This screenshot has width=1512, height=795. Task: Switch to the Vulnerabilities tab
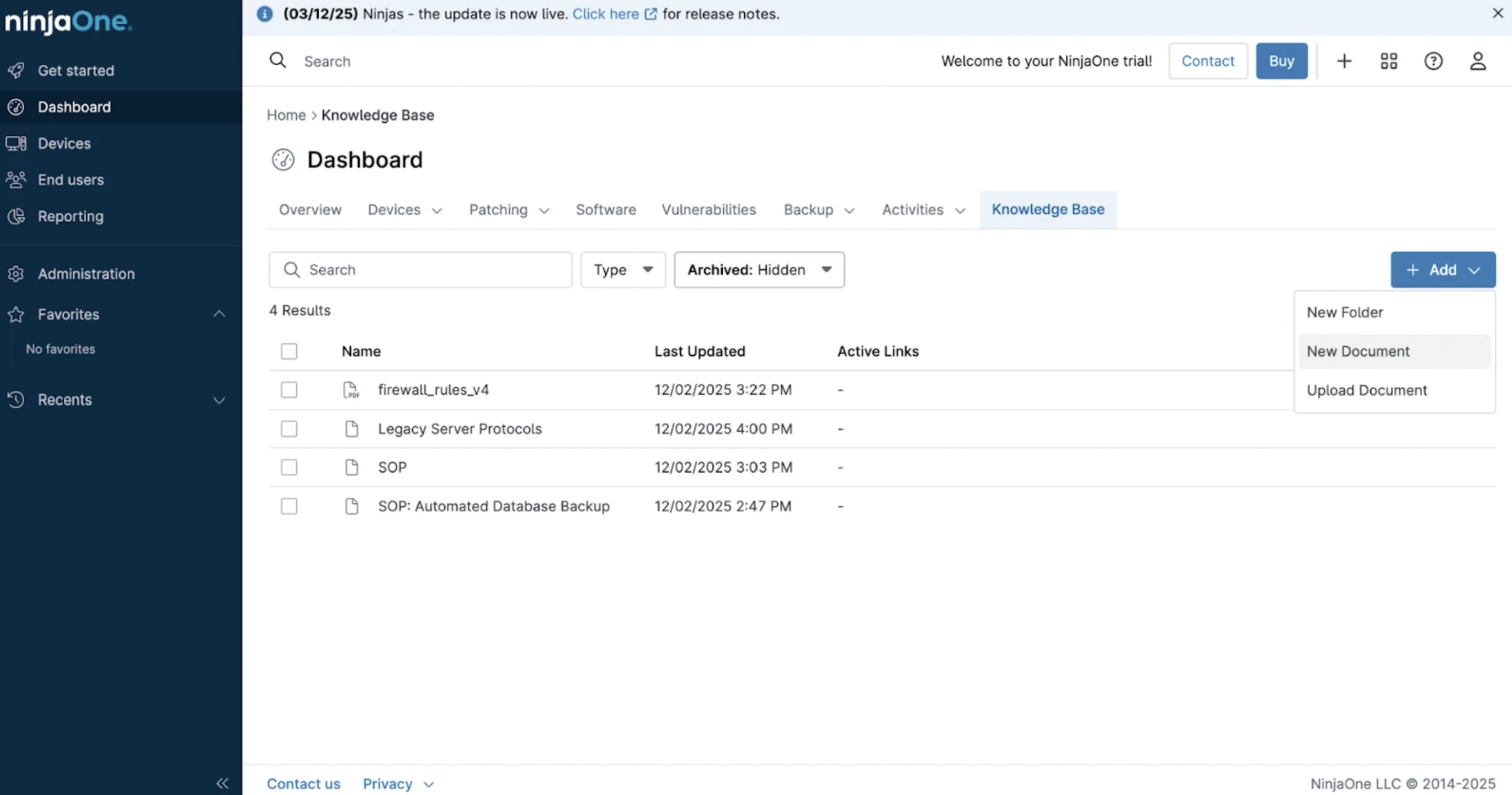point(709,210)
